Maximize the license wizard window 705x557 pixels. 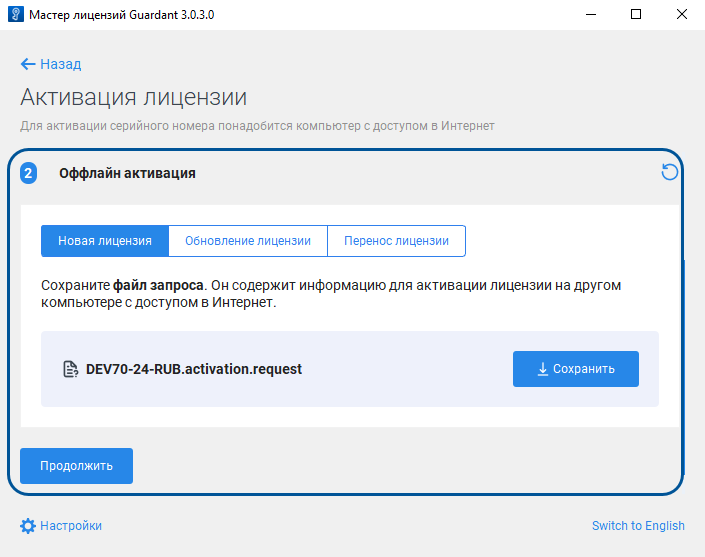[636, 15]
